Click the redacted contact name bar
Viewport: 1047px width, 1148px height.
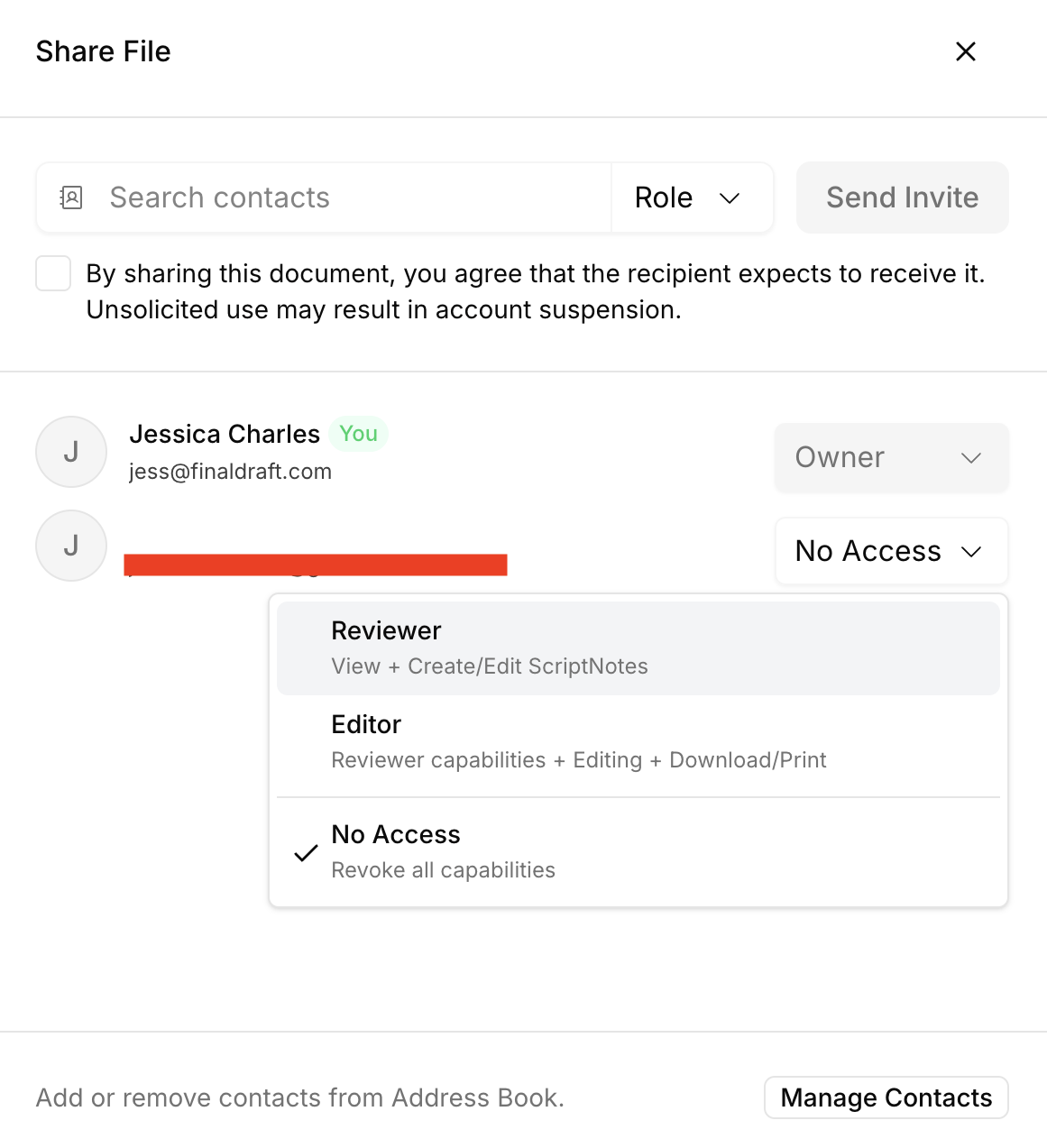pos(316,565)
